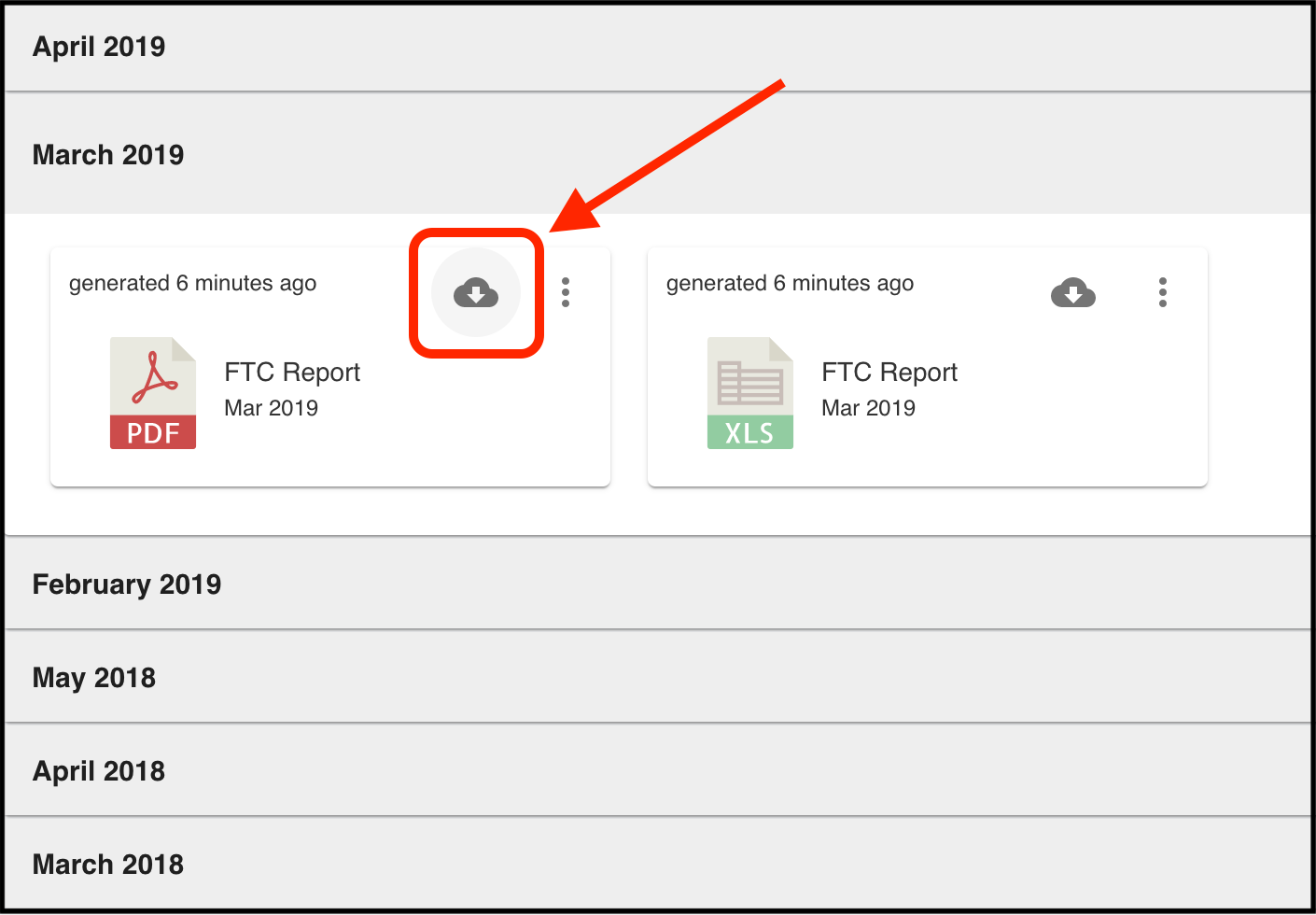
Task: Open the March 2018 report group
Action: click(x=108, y=865)
